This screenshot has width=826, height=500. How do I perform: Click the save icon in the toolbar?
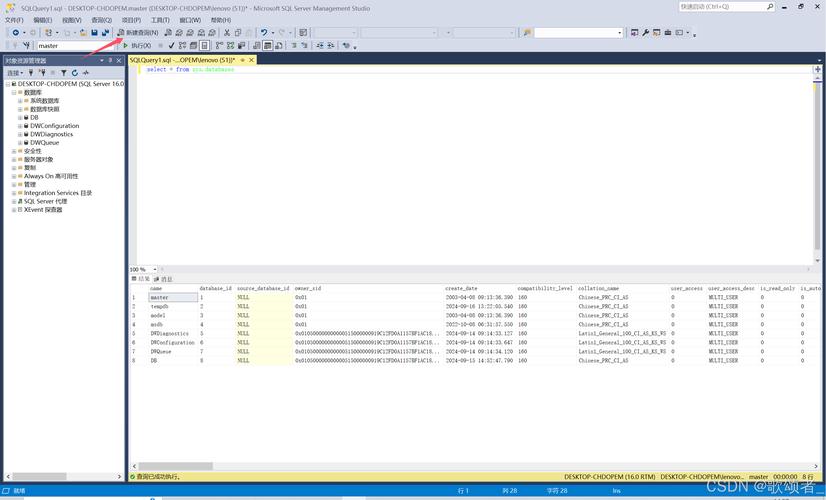pos(94,33)
